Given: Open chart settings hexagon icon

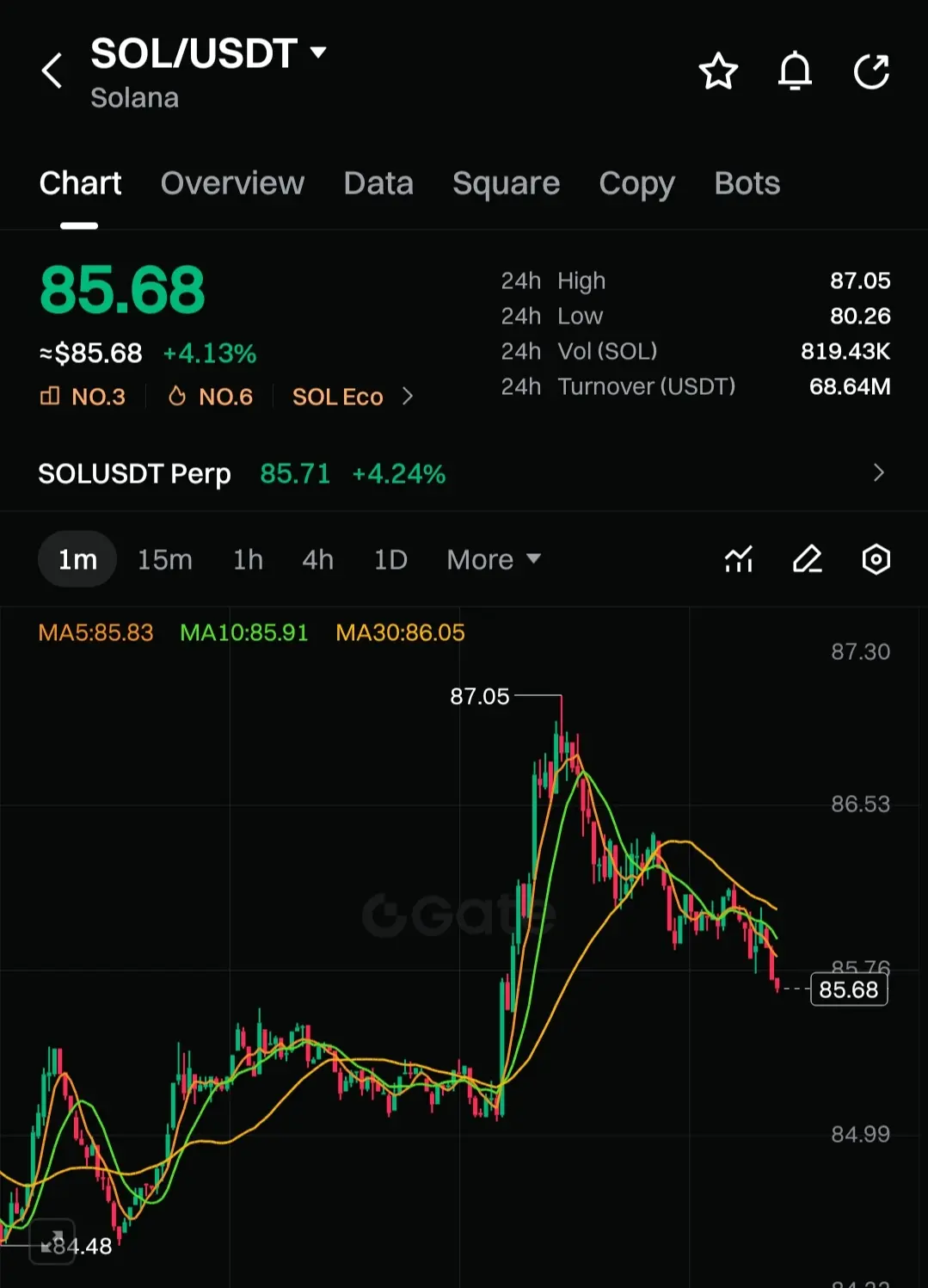Looking at the screenshot, I should click(876, 559).
